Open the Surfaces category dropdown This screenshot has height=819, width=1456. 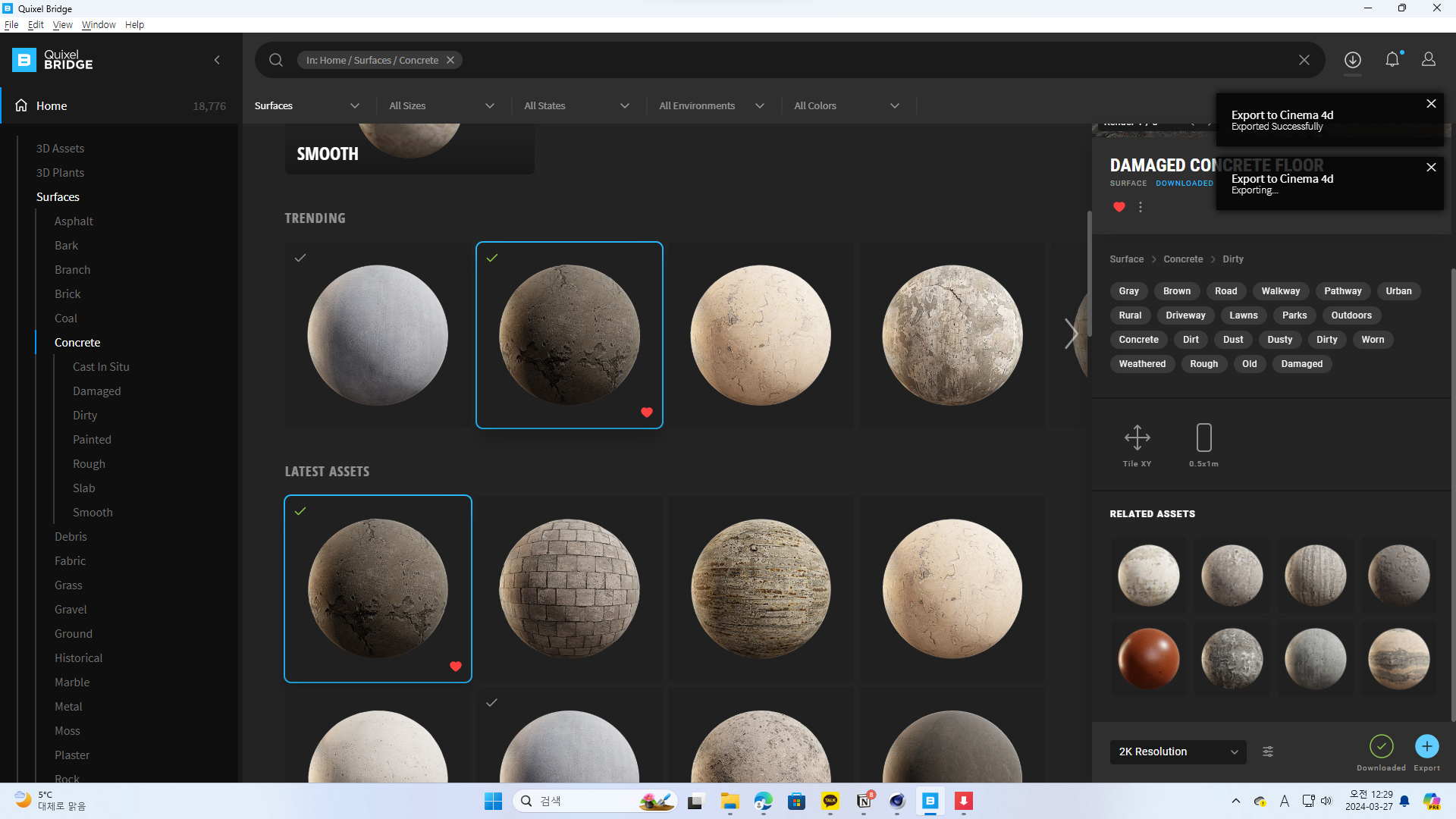coord(307,106)
